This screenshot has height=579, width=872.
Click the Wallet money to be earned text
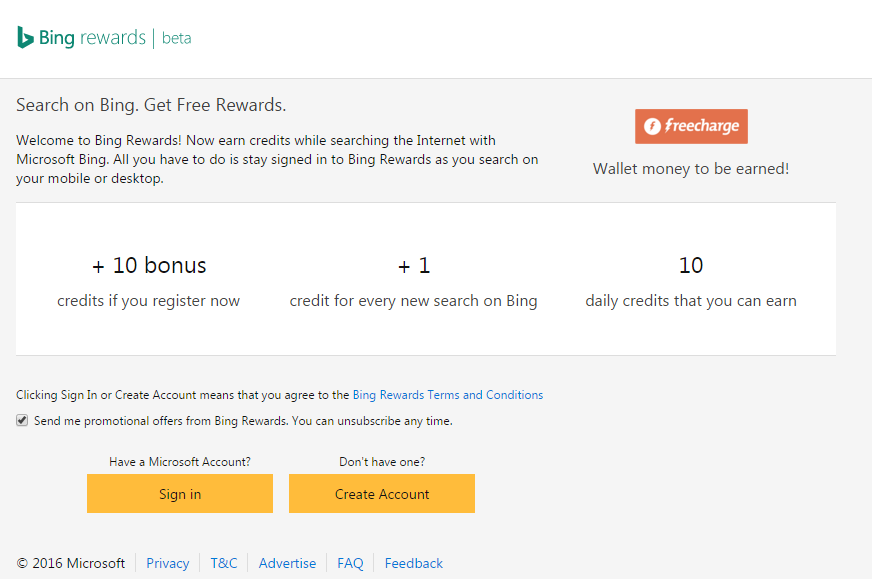[691, 169]
